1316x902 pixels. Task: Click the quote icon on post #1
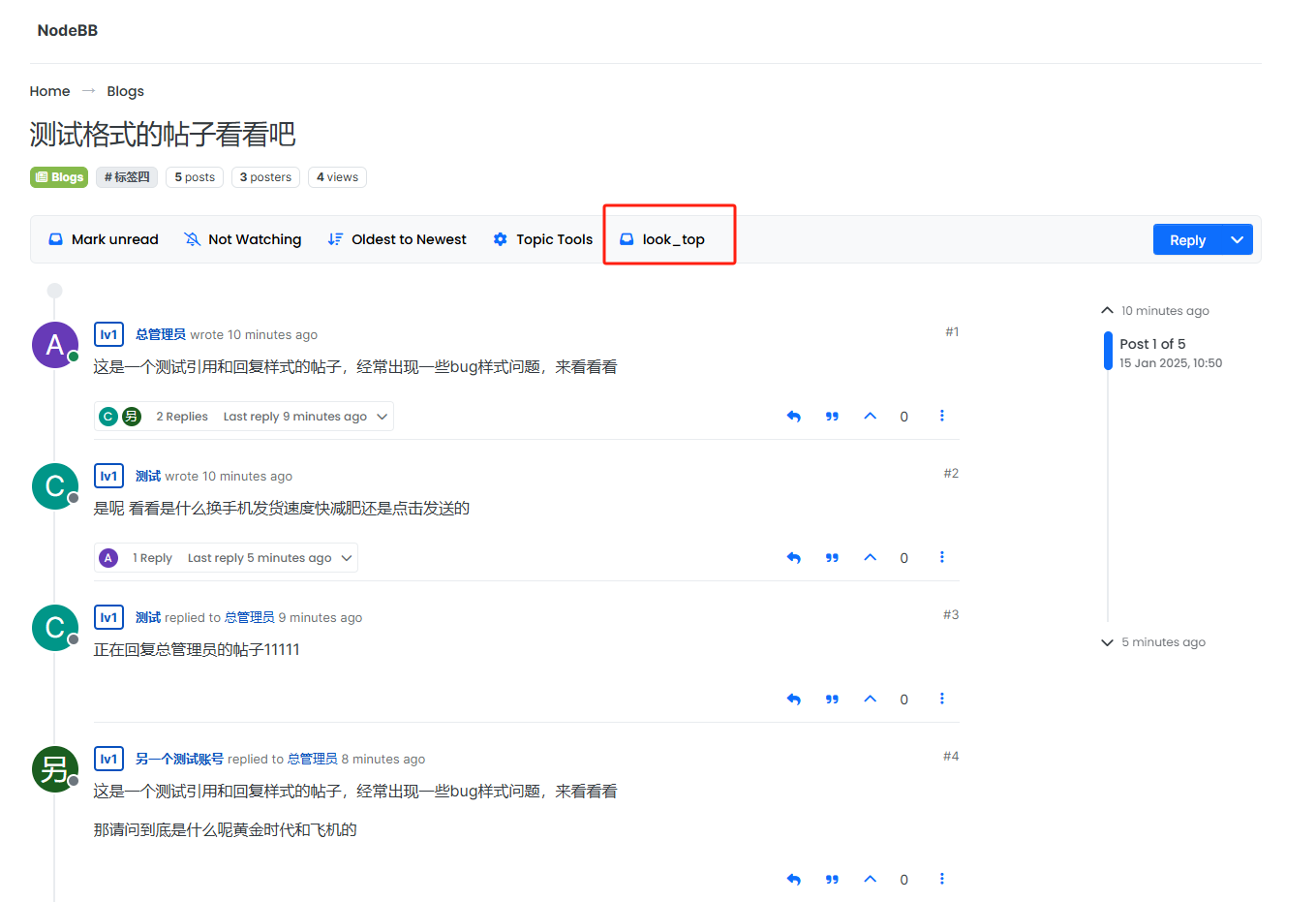tap(832, 417)
